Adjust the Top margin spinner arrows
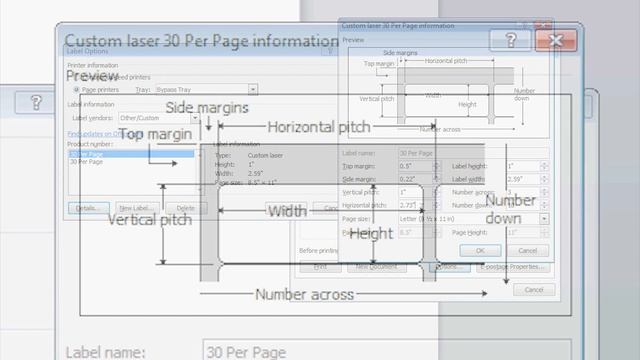This screenshot has height=360, width=640. coord(436,166)
